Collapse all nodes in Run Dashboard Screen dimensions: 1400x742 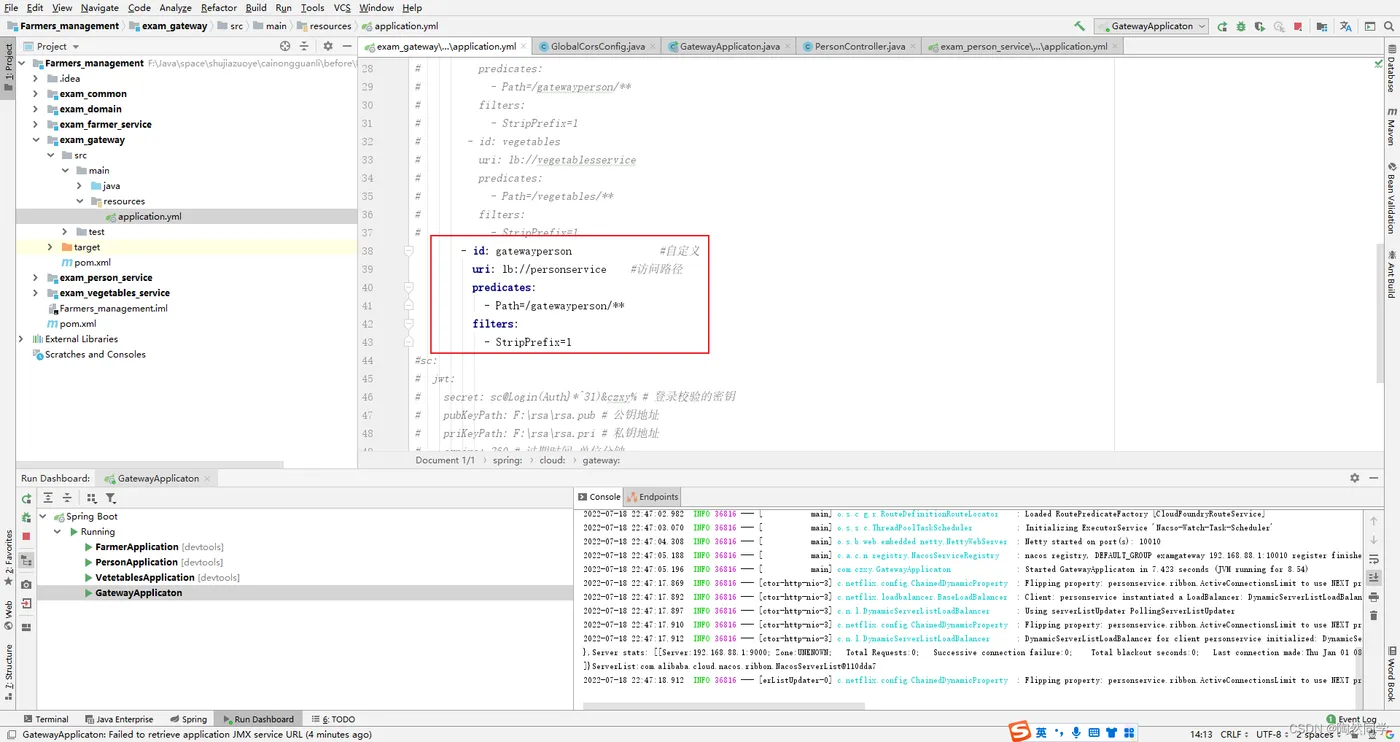[x=67, y=498]
